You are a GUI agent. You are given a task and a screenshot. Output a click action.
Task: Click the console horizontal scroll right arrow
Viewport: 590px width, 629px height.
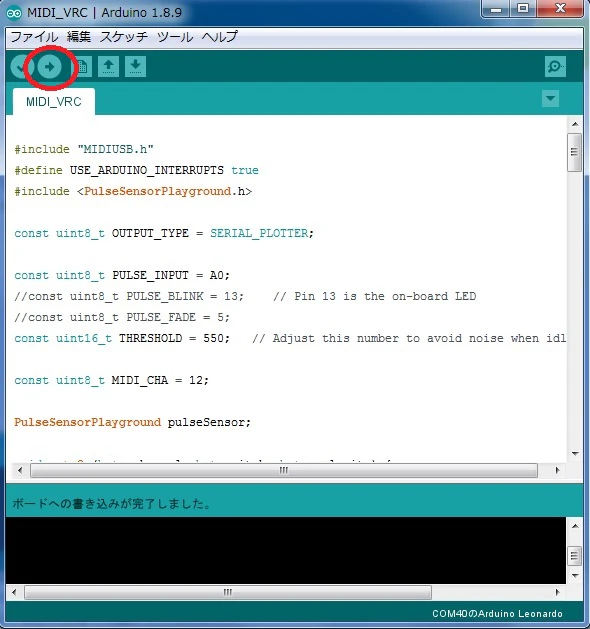tap(557, 592)
